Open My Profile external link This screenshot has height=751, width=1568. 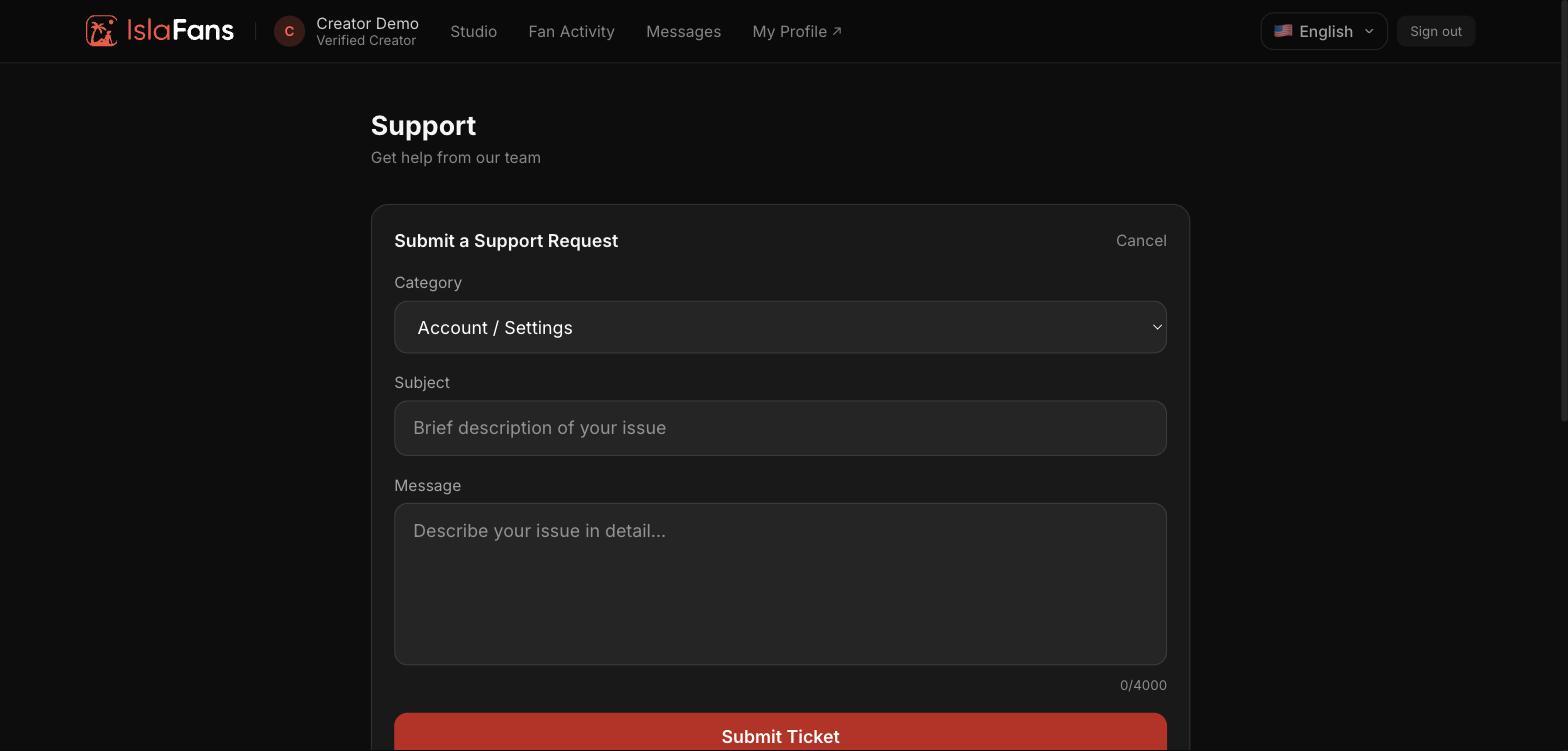[x=797, y=31]
